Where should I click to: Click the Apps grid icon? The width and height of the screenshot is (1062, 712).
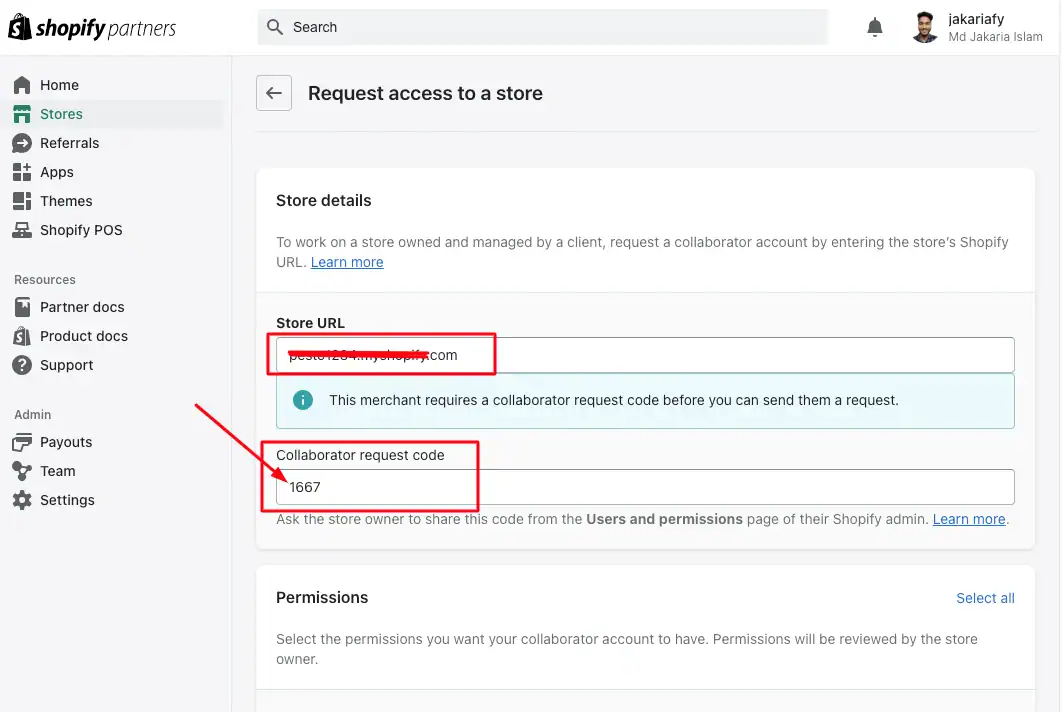(22, 172)
